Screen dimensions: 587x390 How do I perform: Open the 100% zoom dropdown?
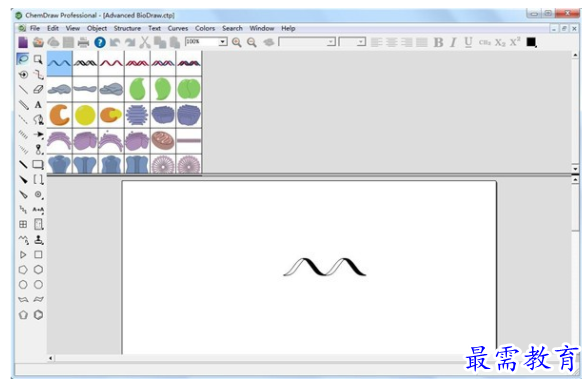pos(223,42)
